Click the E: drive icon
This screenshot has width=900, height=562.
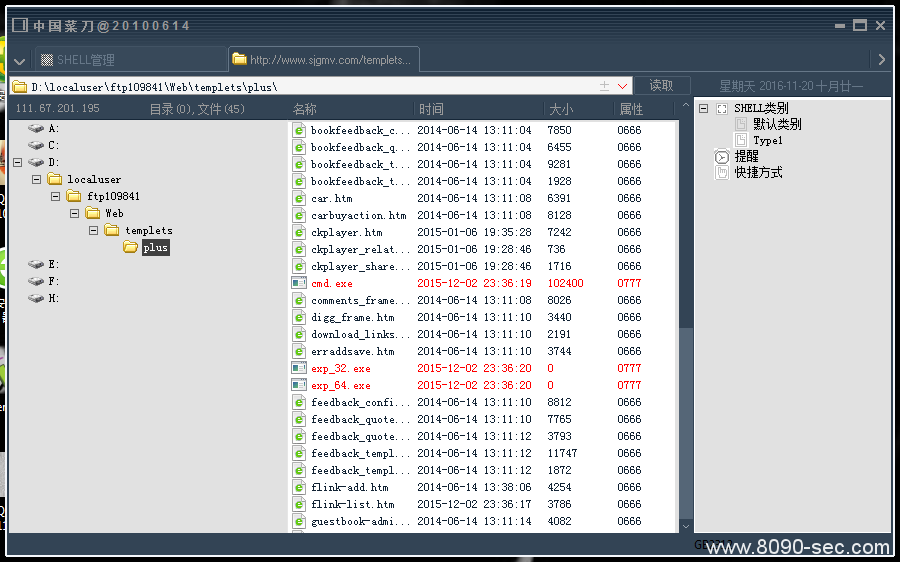[x=36, y=264]
